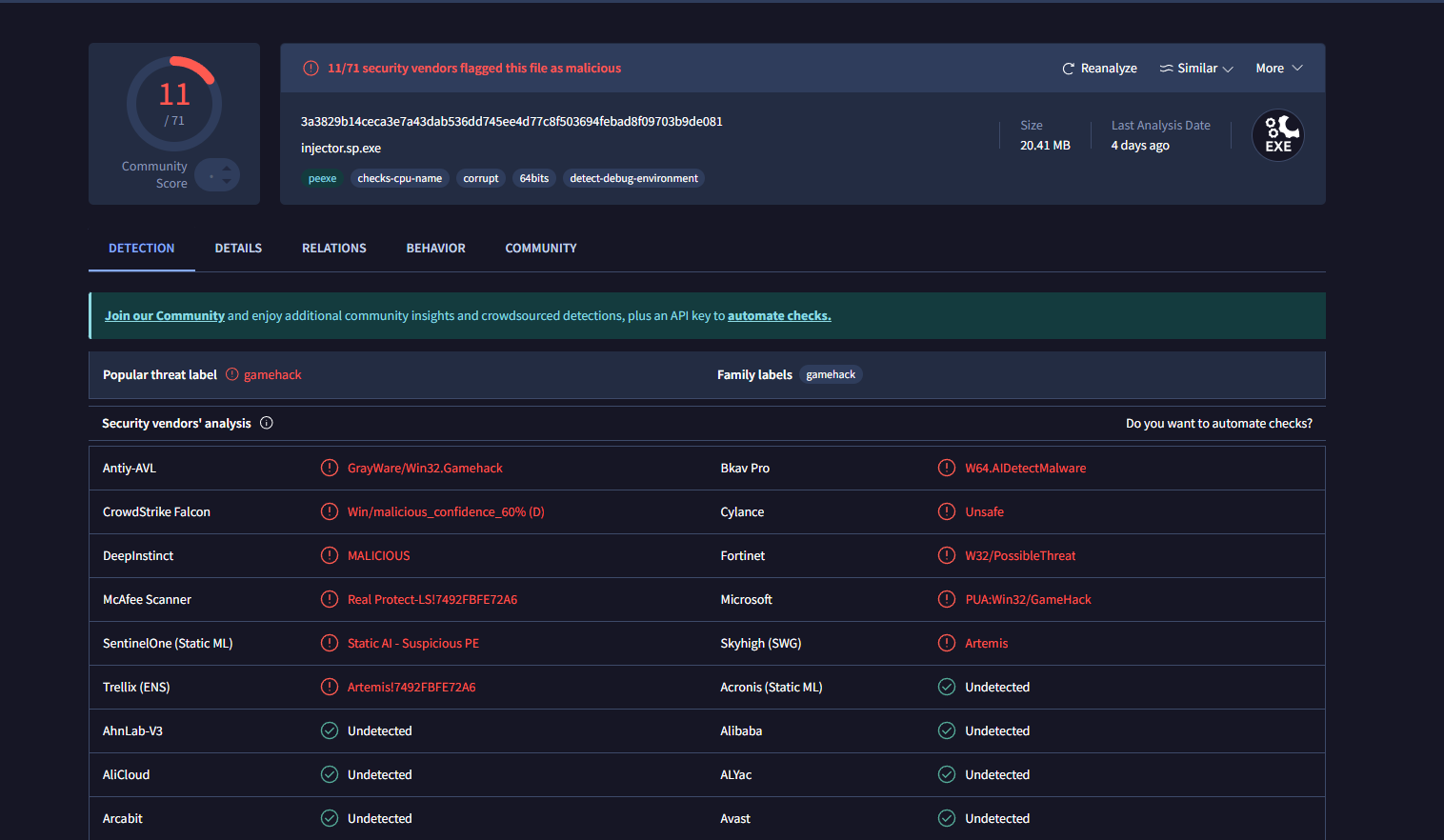Select the COMMUNITY tab
The image size is (1444, 840).
tap(541, 249)
